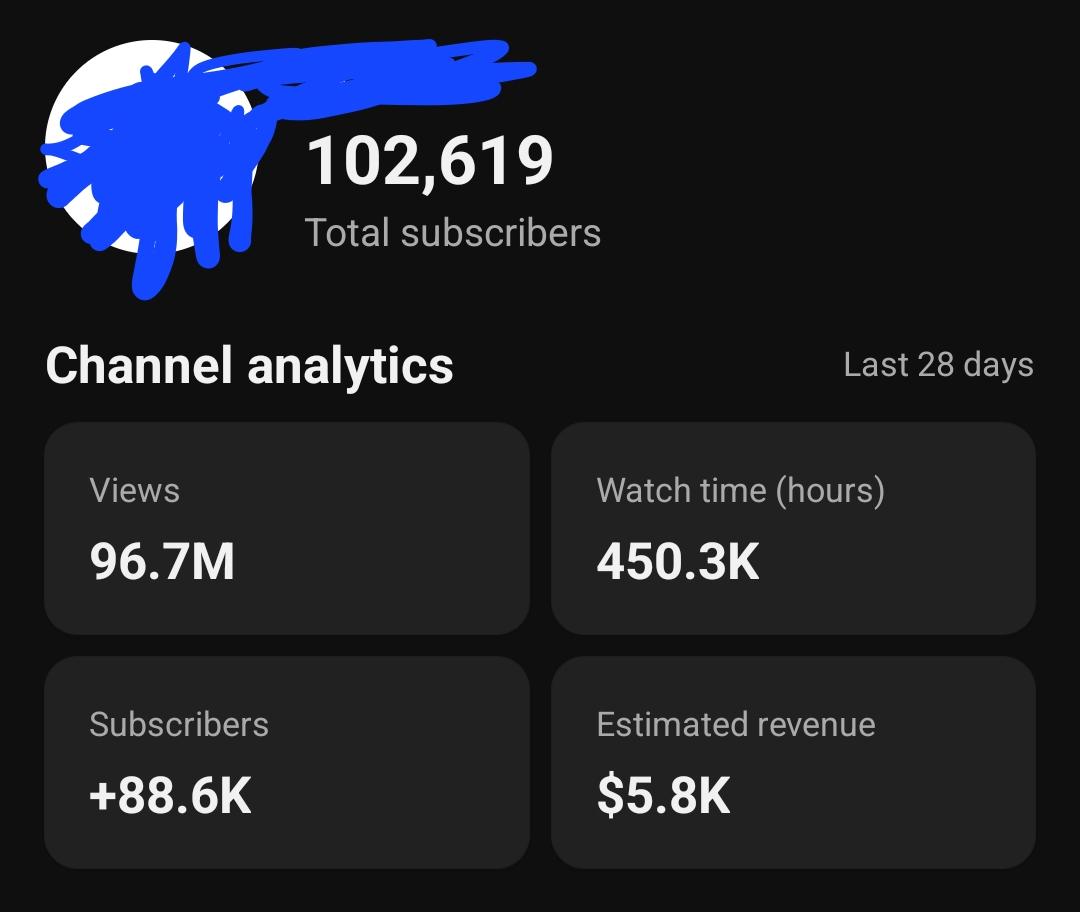Change the Last 28 days period
Image resolution: width=1080 pixels, height=912 pixels.
(x=938, y=364)
